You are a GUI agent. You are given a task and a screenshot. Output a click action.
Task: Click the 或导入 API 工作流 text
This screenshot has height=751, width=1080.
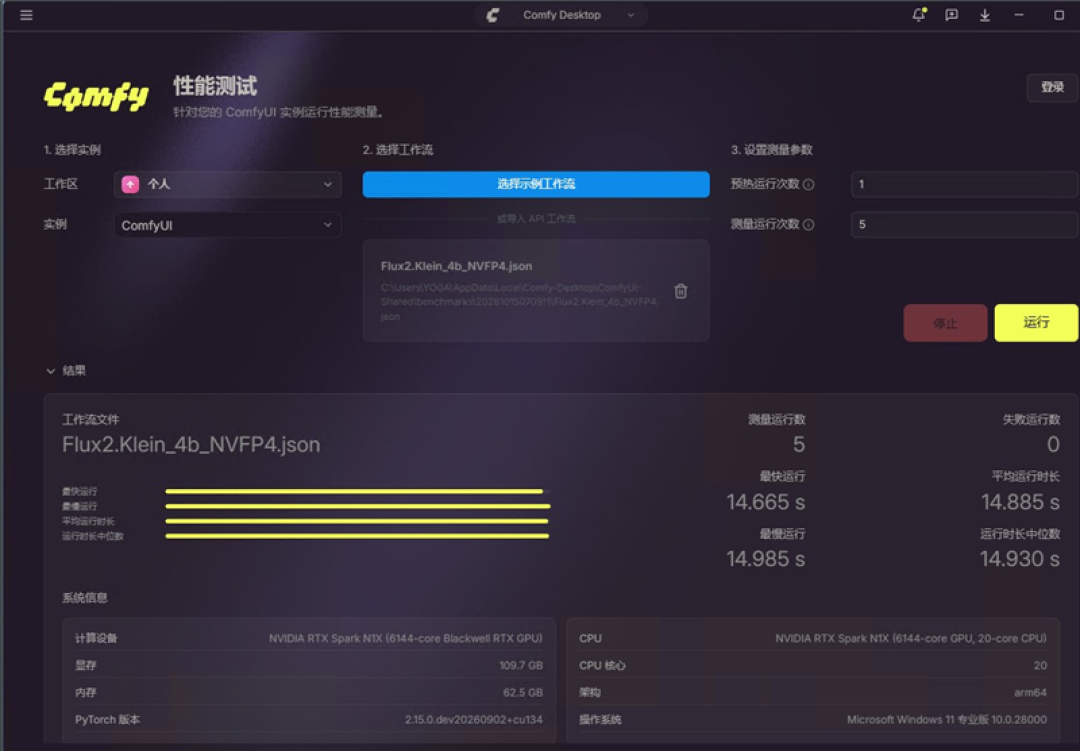click(536, 219)
